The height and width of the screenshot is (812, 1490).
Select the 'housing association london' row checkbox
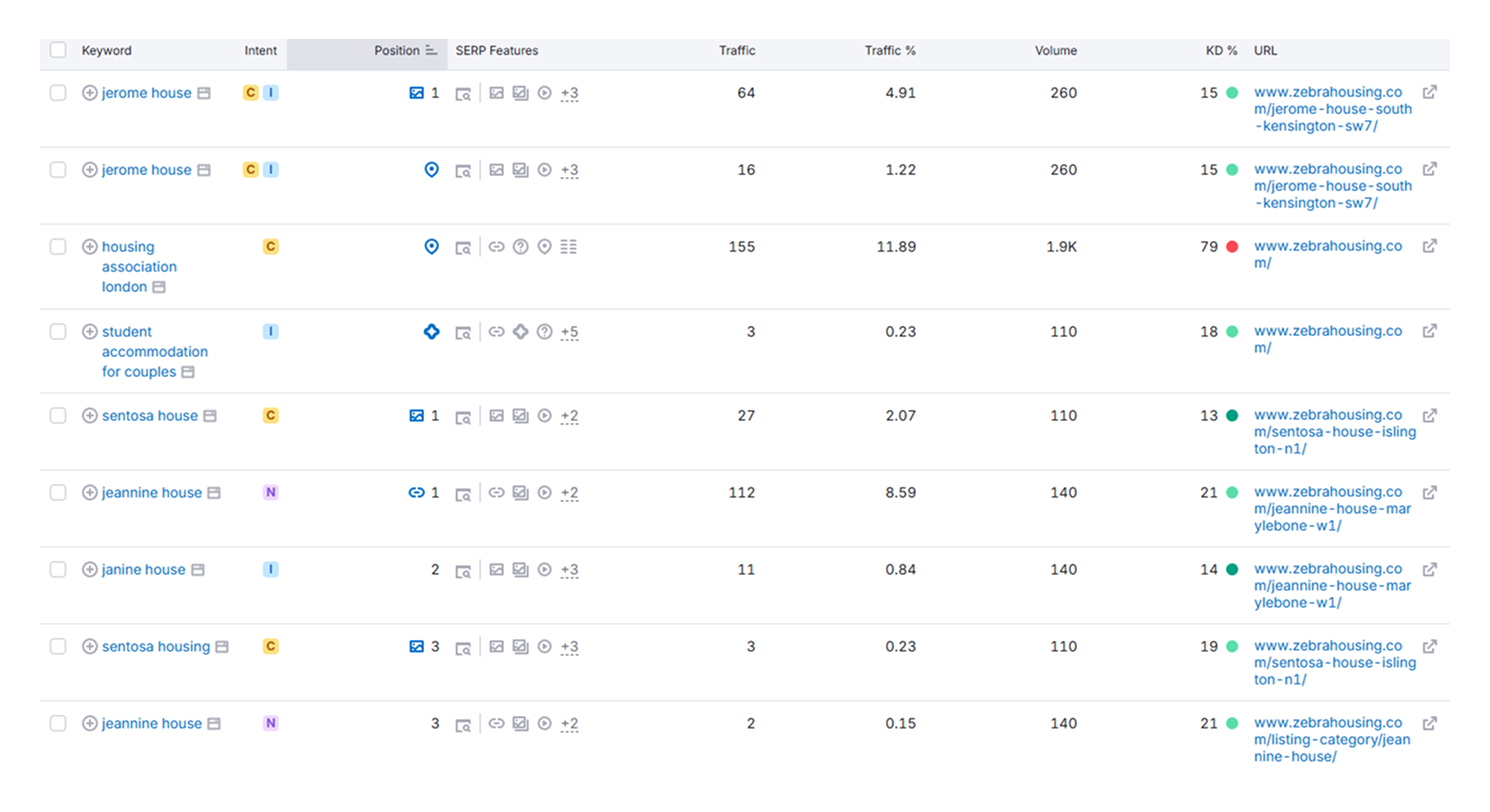(x=58, y=247)
